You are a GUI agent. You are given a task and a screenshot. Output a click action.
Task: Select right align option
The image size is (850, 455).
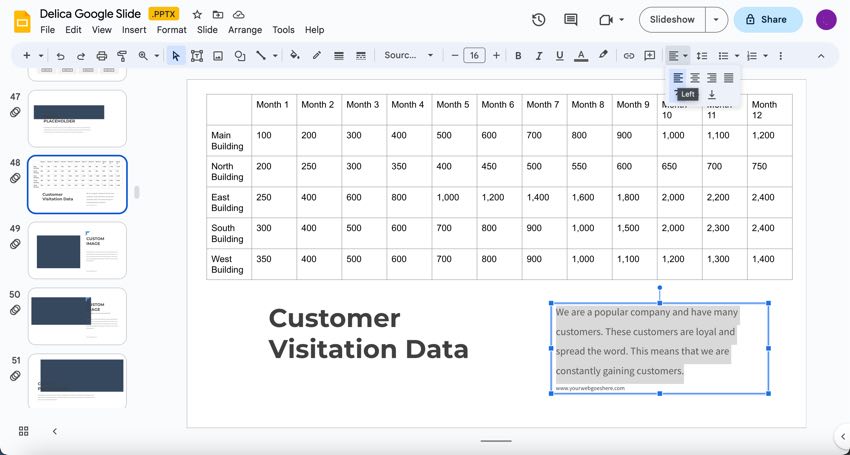pos(712,78)
